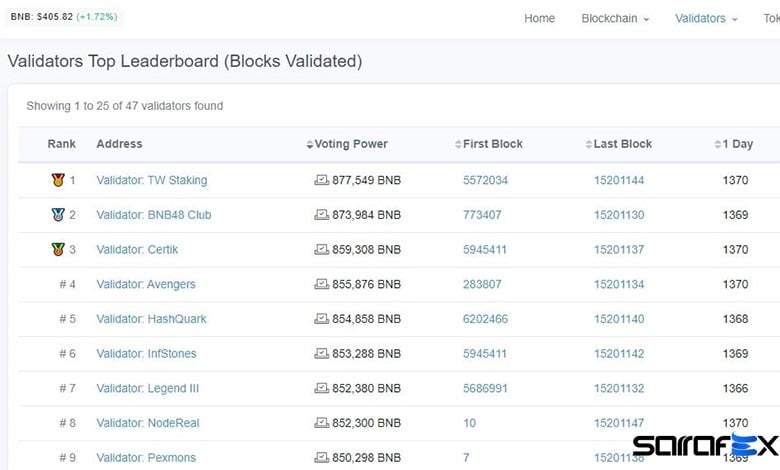Screen dimensions: 780x470
Task: Open first block 283807 link
Action: [482, 284]
